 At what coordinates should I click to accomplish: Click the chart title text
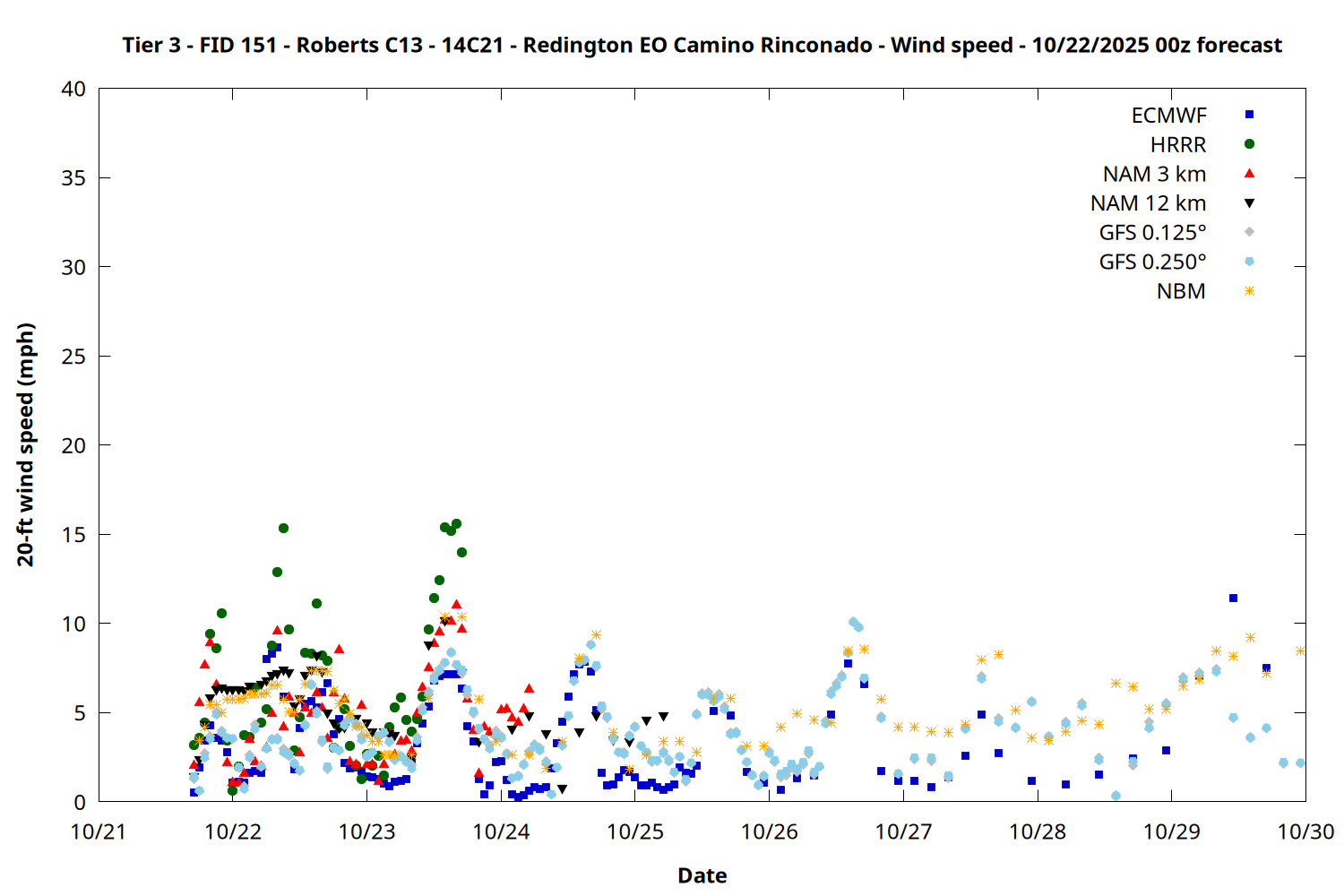pos(702,45)
